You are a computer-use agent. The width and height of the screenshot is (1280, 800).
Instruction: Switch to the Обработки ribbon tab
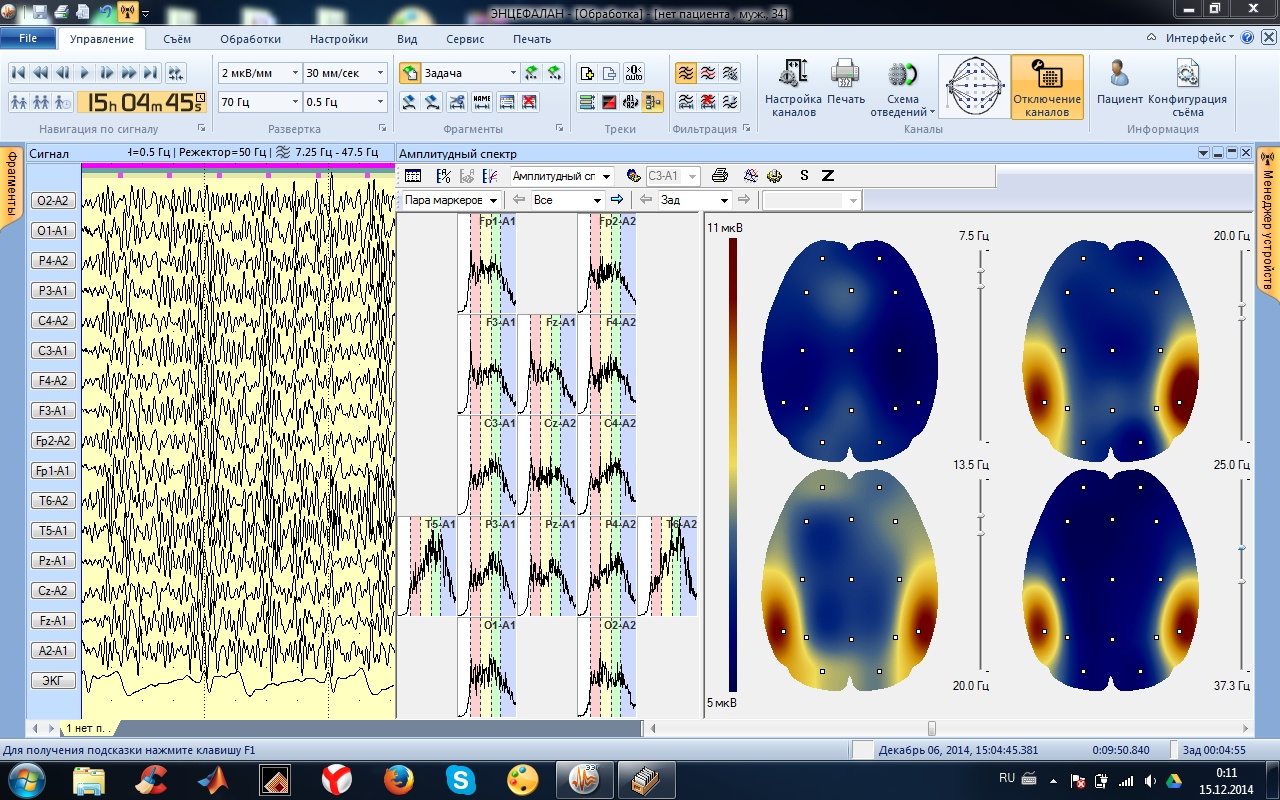pos(250,39)
